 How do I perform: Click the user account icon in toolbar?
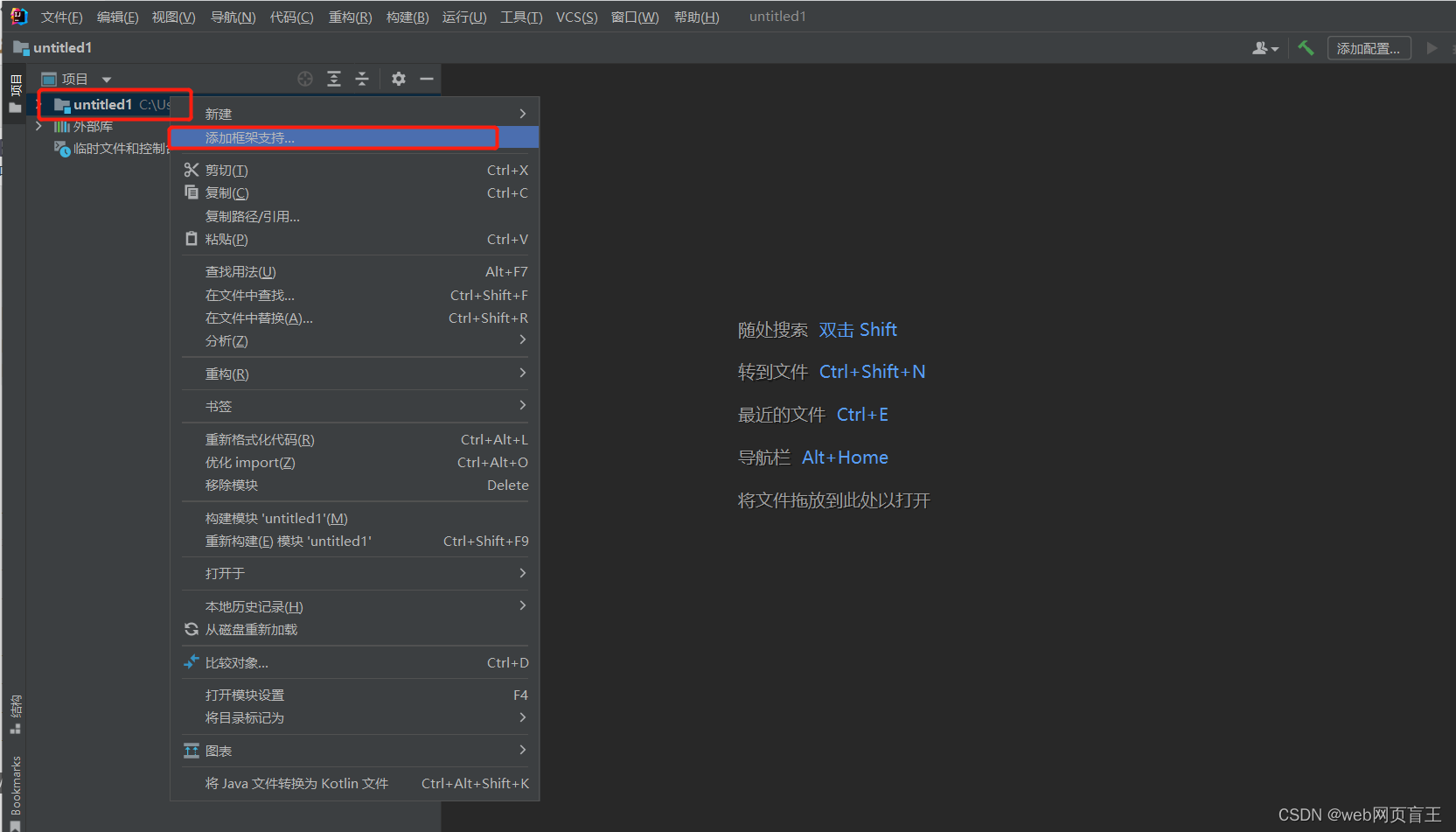(x=1265, y=48)
